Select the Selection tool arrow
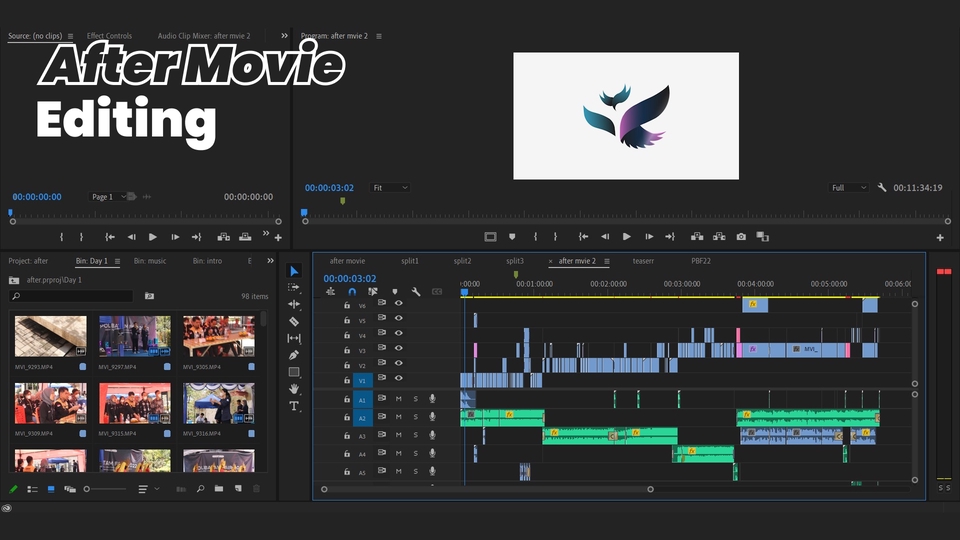Image resolution: width=960 pixels, height=540 pixels. (x=294, y=271)
